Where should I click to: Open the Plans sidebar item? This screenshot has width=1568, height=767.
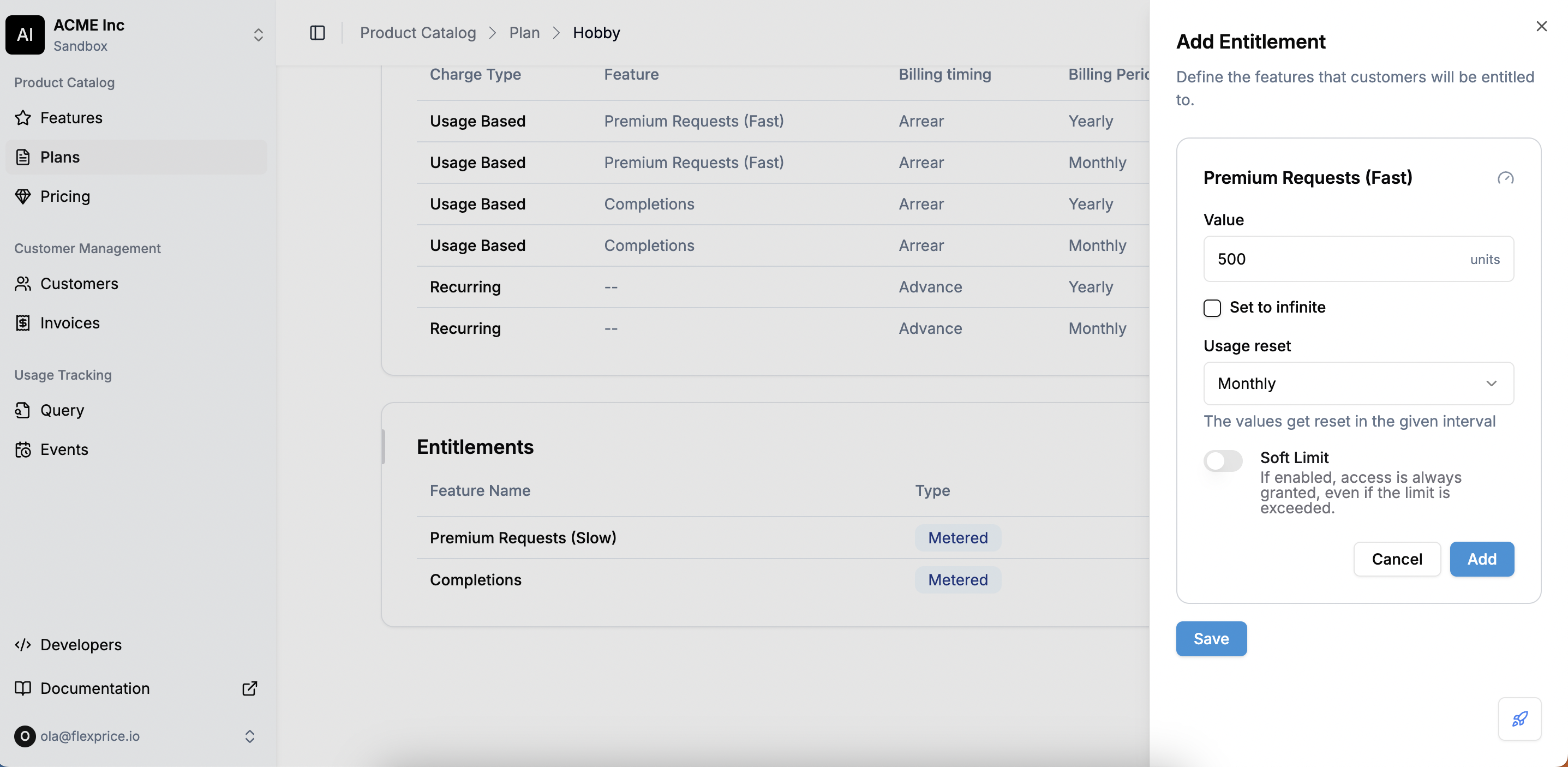(136, 157)
